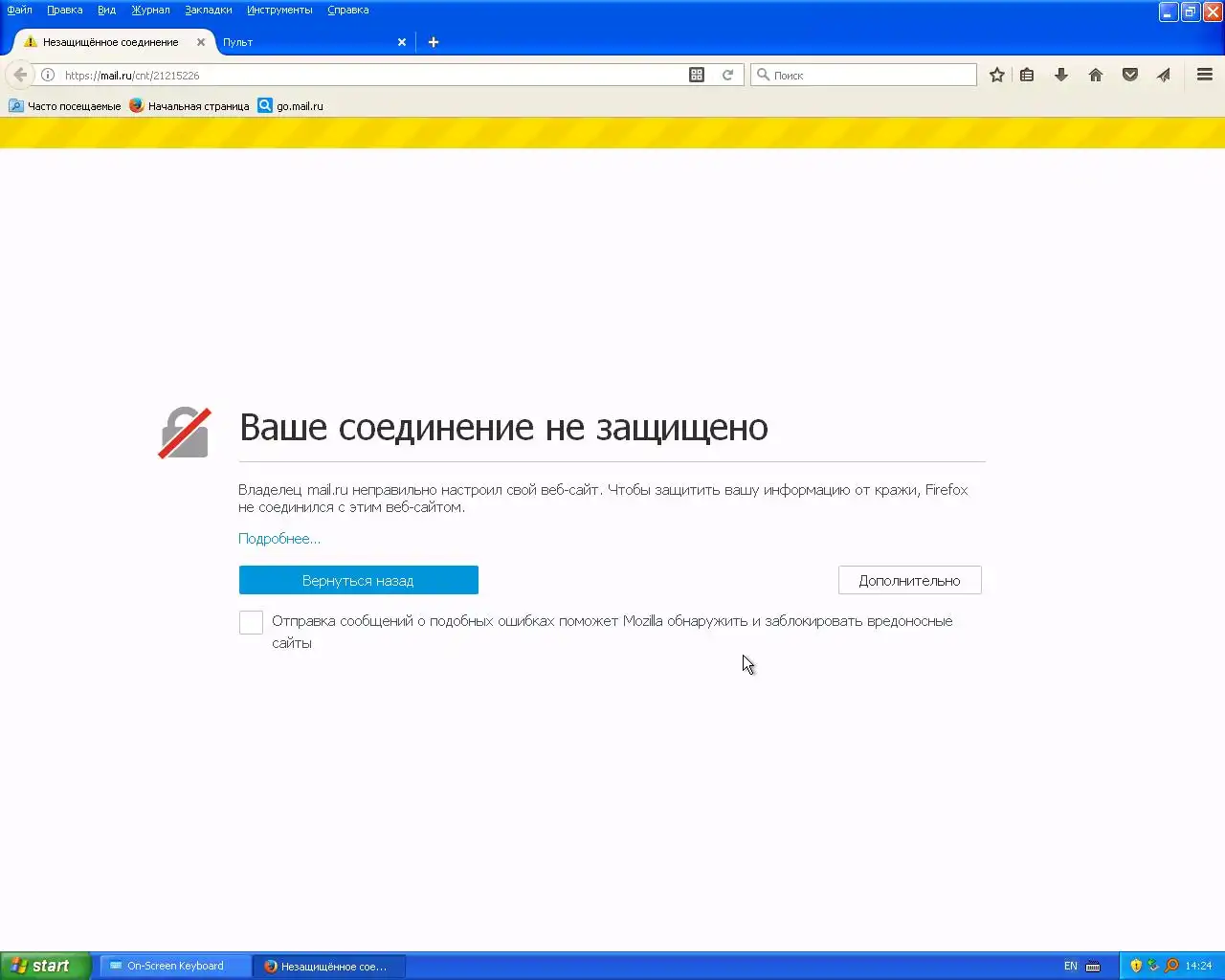This screenshot has width=1225, height=980.
Task: Open the Журнал menu
Action: point(150,10)
